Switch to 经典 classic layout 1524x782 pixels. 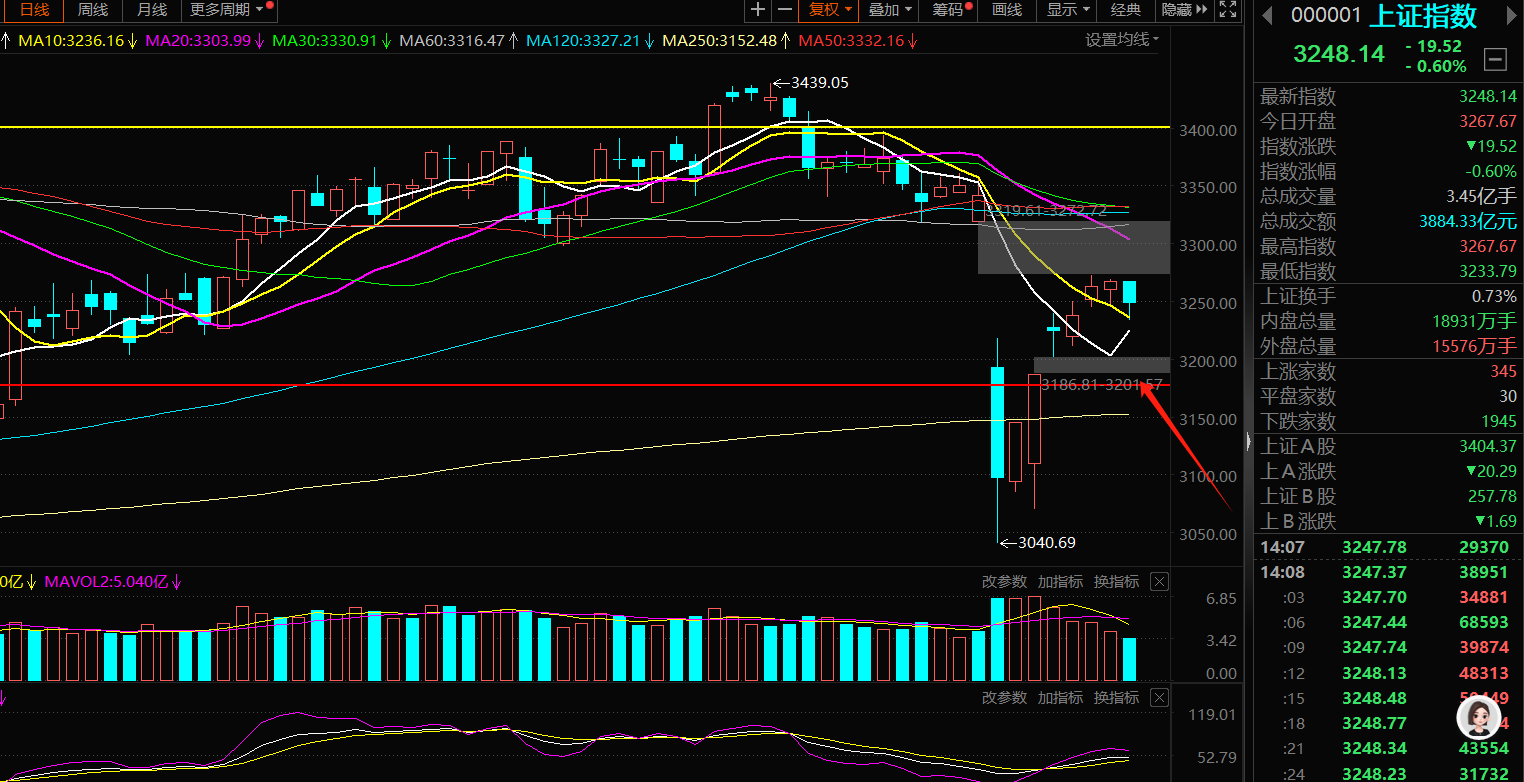click(1126, 10)
